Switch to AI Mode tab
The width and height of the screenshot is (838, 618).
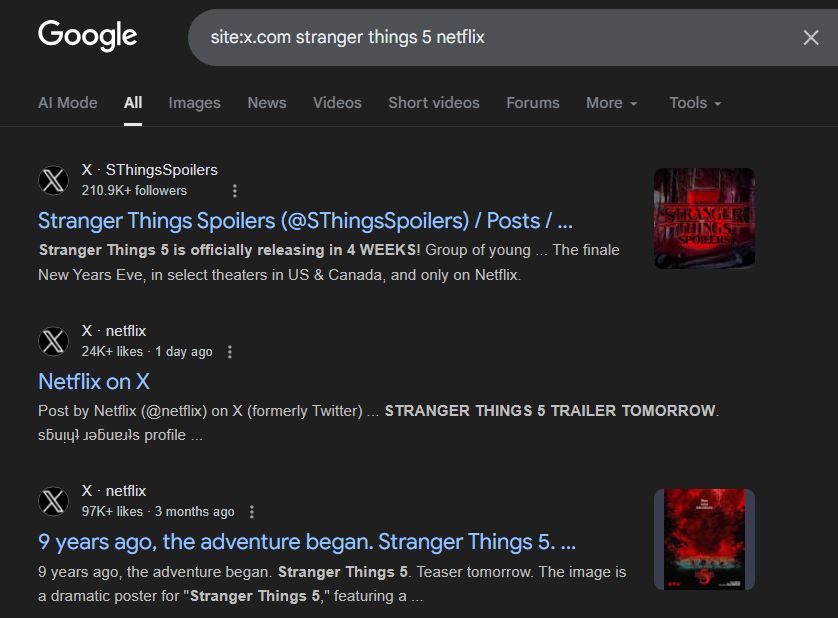click(67, 103)
